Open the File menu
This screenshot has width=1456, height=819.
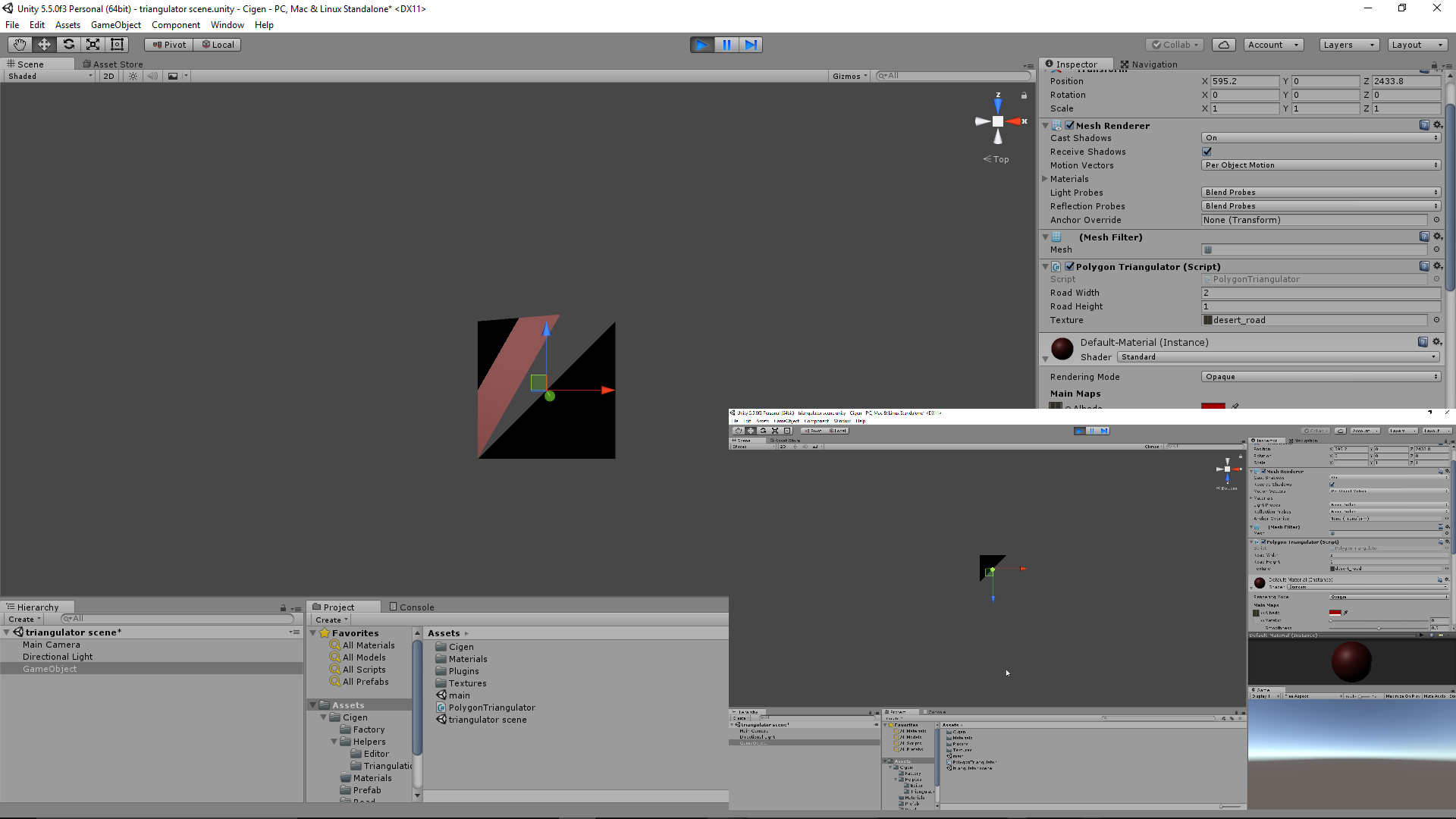(x=12, y=25)
